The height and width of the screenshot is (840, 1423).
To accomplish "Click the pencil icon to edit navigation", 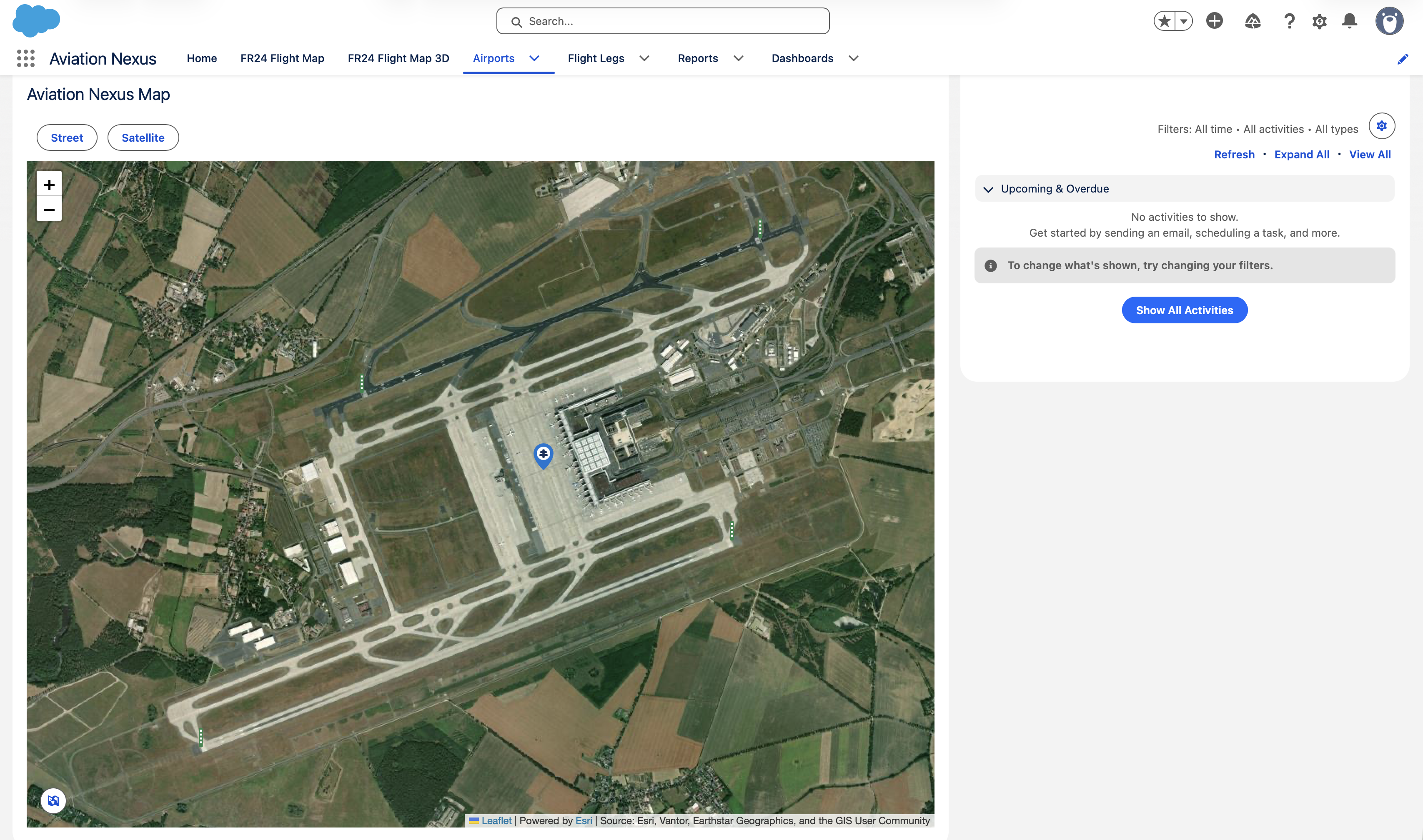I will pos(1403,59).
